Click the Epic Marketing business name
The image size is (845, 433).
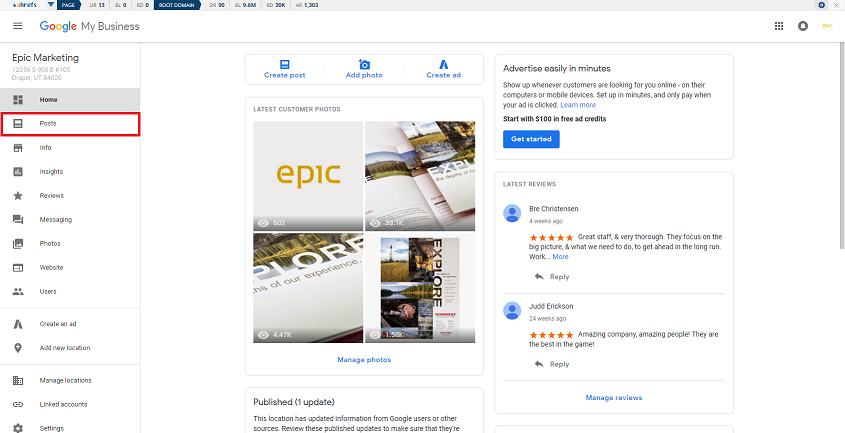pos(45,58)
